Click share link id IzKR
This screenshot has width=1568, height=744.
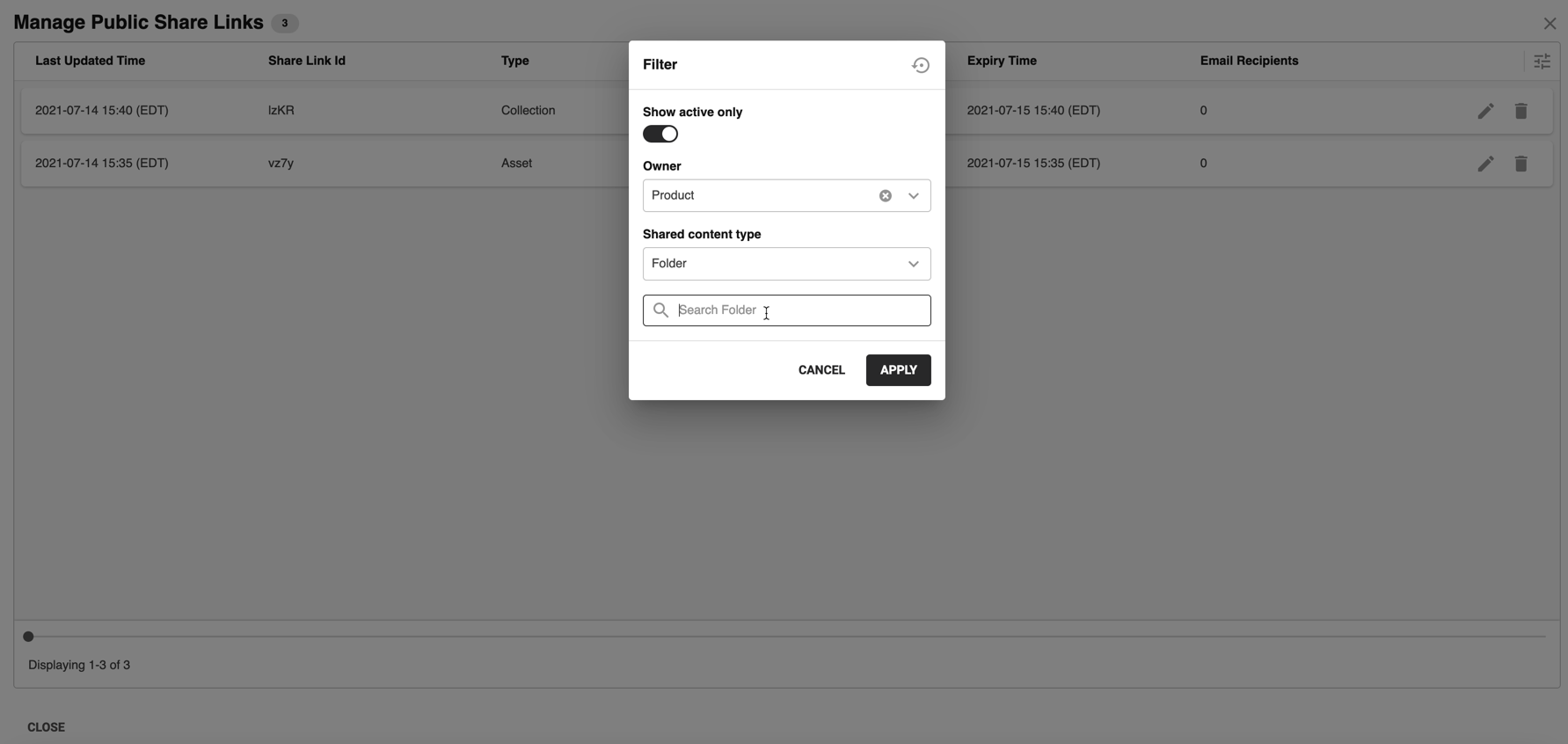pyautogui.click(x=281, y=111)
